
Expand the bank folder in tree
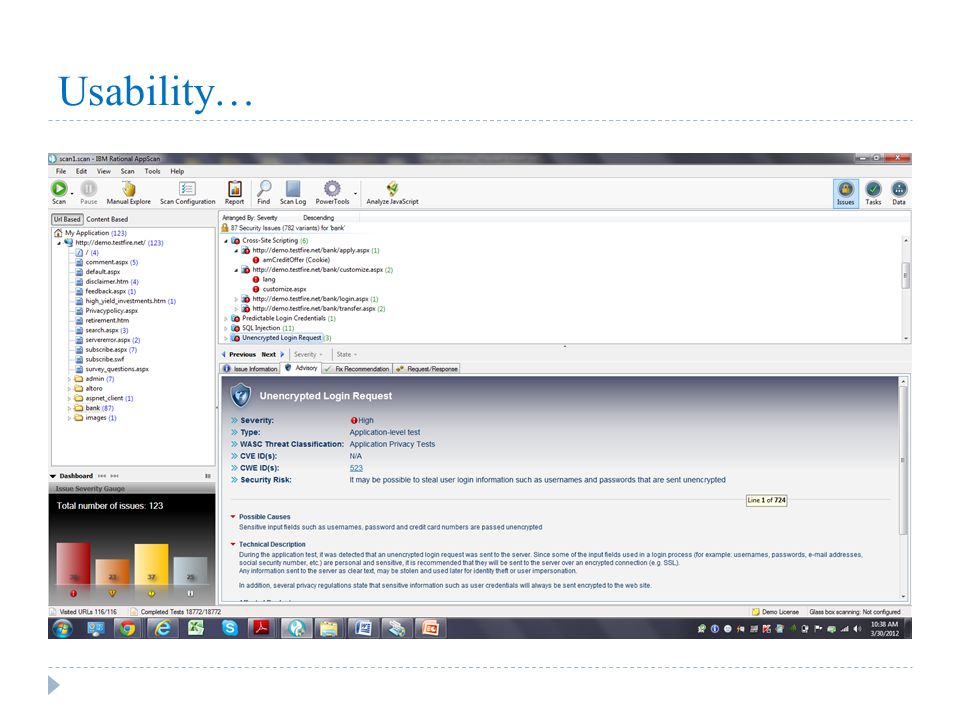69,408
